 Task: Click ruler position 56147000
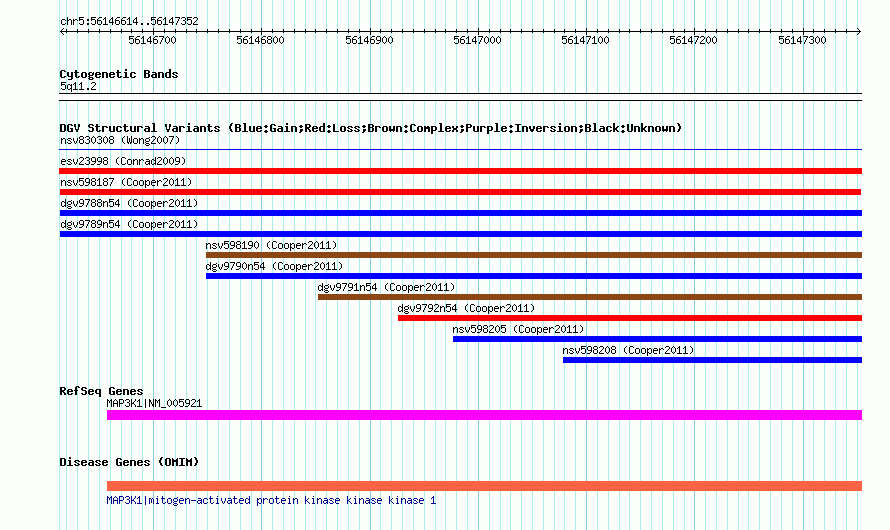click(477, 40)
